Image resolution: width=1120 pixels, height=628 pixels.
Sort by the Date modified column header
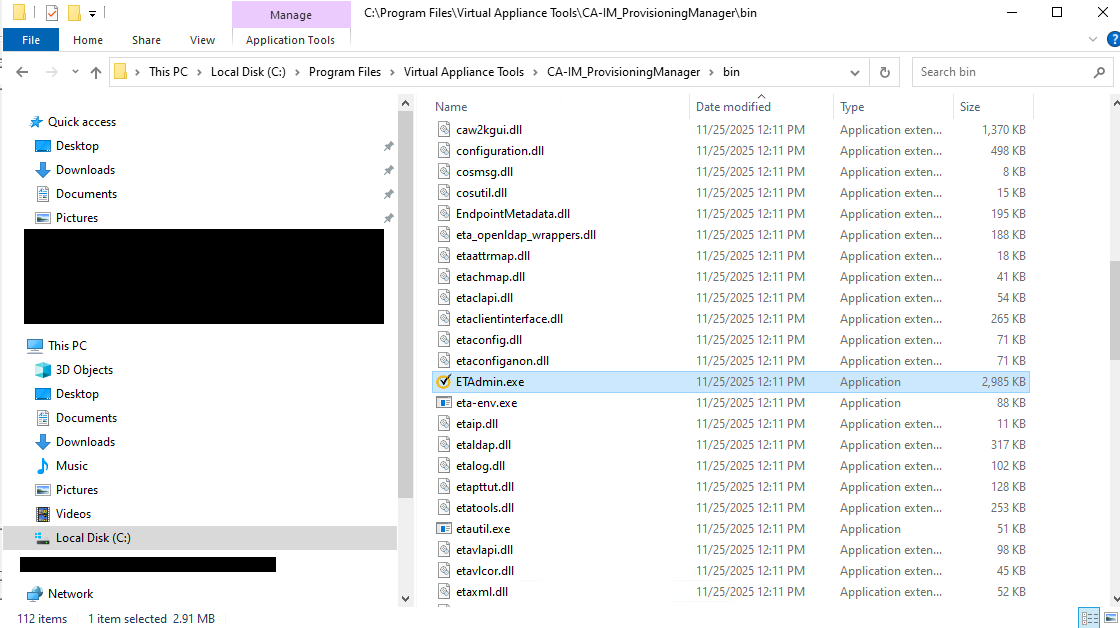[733, 107]
